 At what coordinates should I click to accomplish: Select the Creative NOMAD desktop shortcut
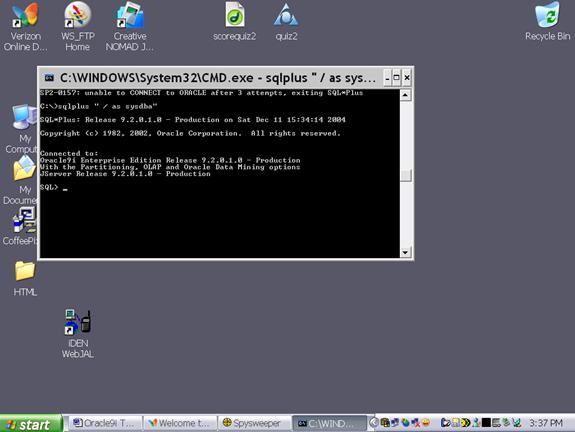click(x=130, y=26)
